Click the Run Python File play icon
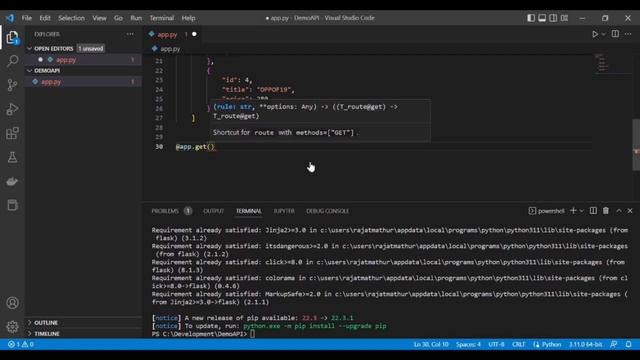The width and height of the screenshot is (640, 360). click(595, 34)
